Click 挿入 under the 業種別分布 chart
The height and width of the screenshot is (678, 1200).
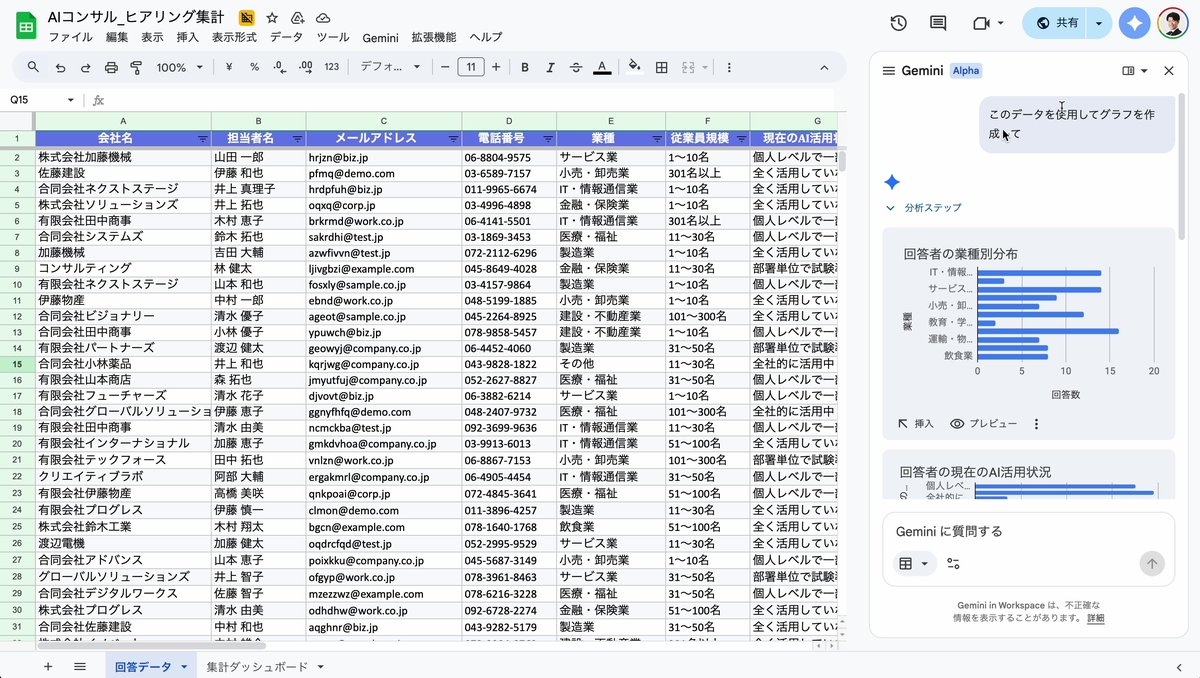pos(916,424)
